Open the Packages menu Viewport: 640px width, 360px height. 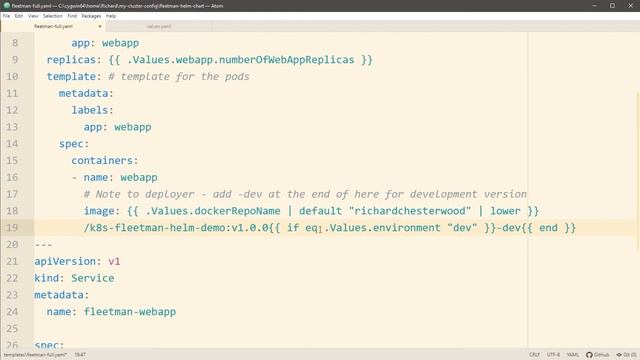[x=91, y=16]
